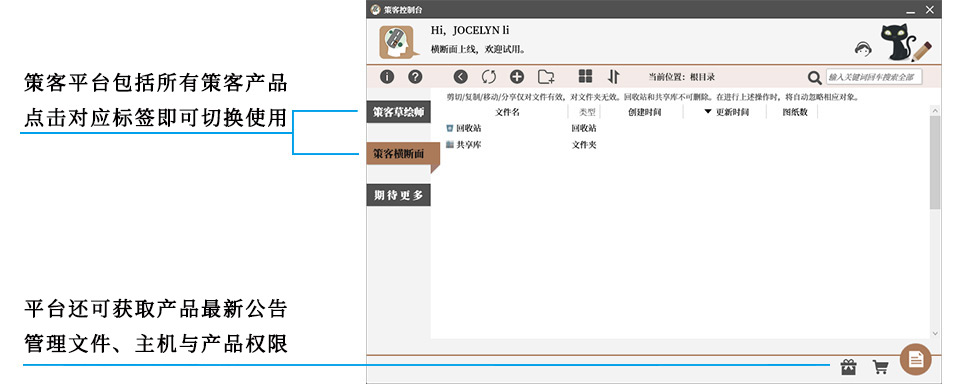Image resolution: width=960 pixels, height=384 pixels.
Task: Refresh the file list
Action: (x=489, y=77)
